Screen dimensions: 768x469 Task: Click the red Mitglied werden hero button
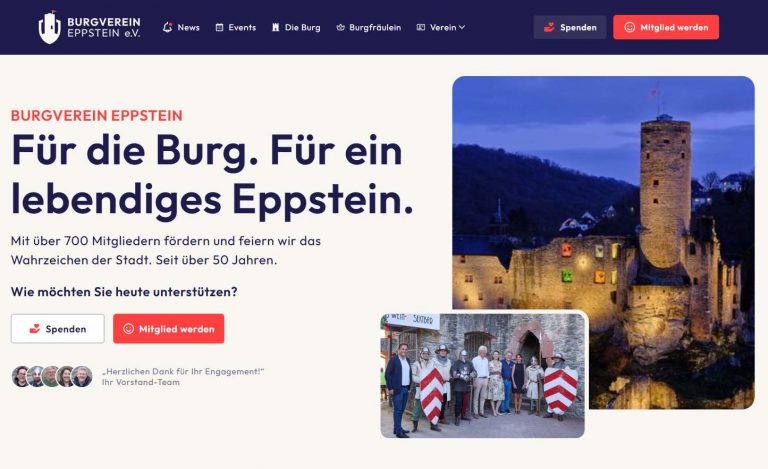point(168,328)
